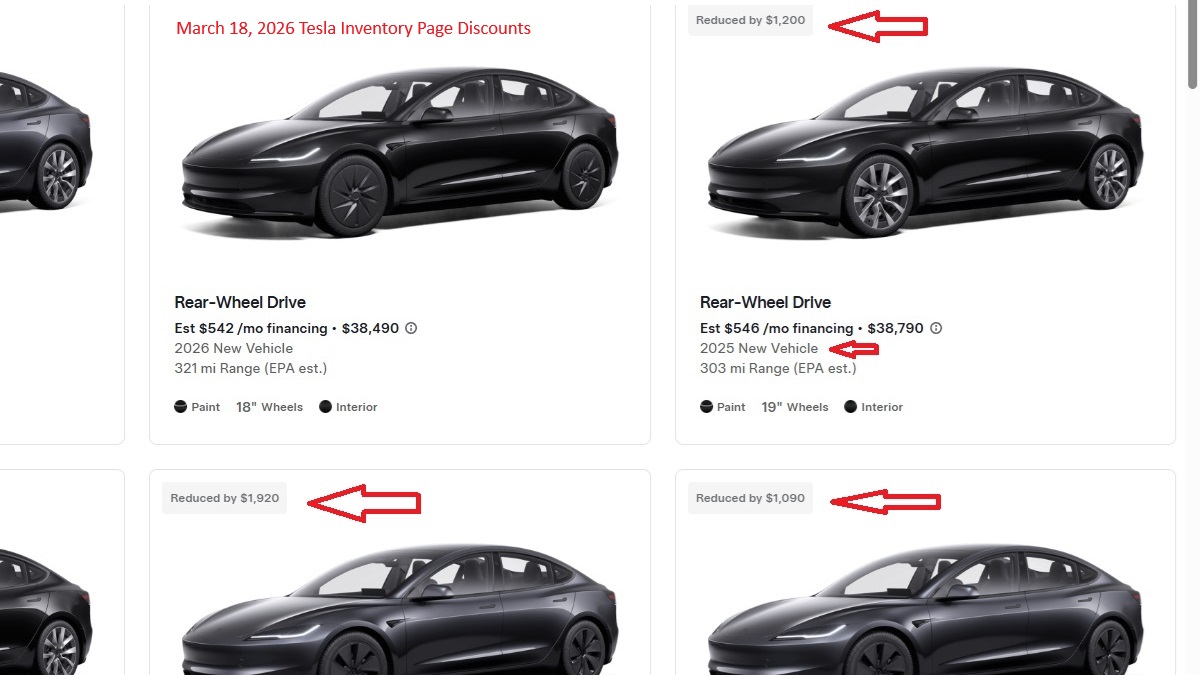Screen dimensions: 1200x675
Task: Click the Interior color dot on the 2026 vehicle
Action: (323, 406)
